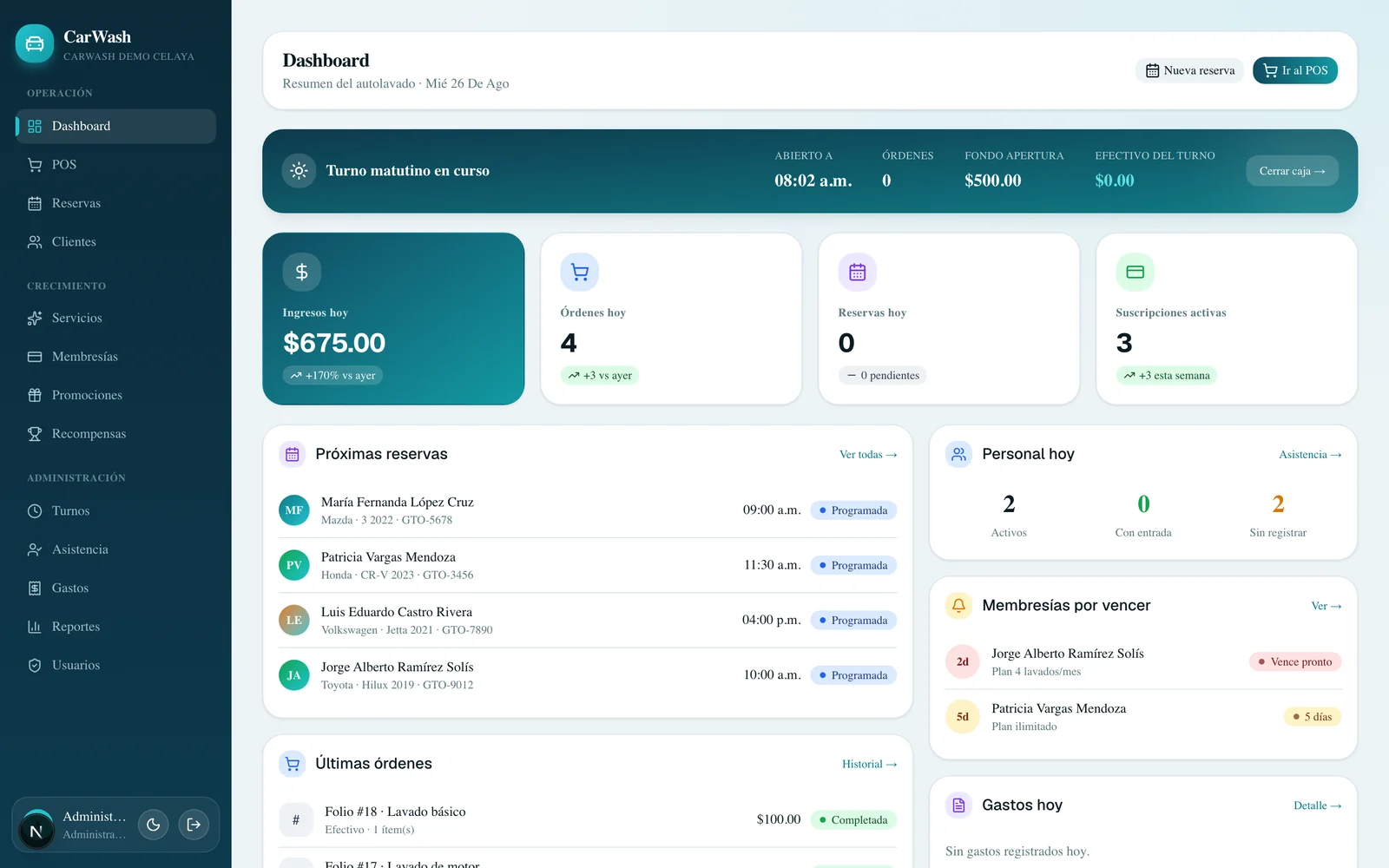
Task: Go to Reservas in the sidebar
Action: (x=115, y=203)
